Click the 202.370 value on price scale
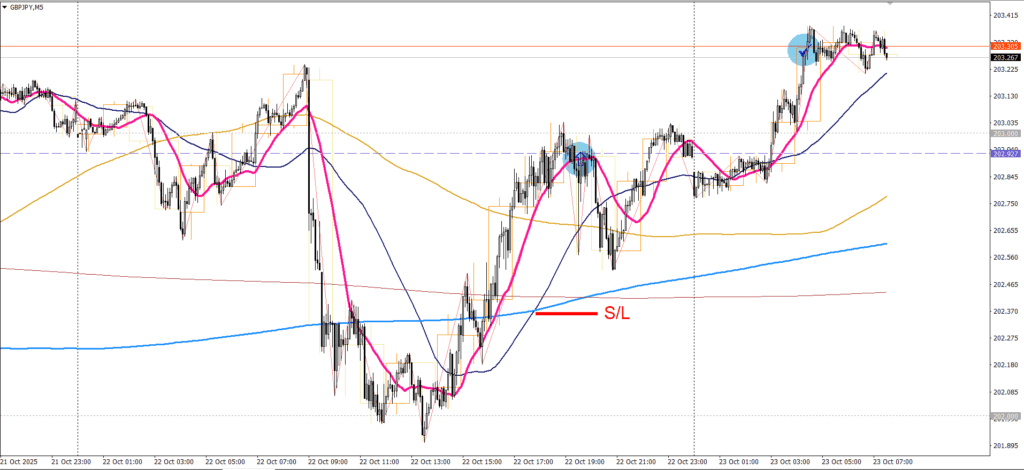The image size is (1024, 470). pyautogui.click(x=1004, y=311)
